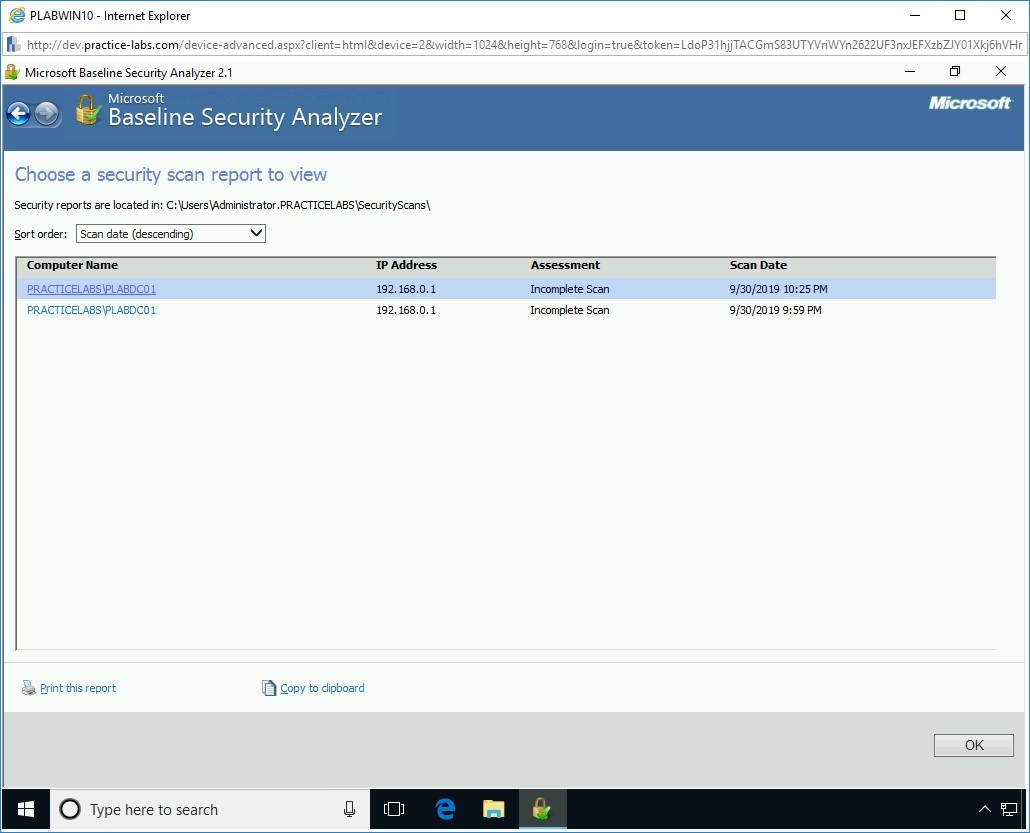Click the Baseline Security Analyzer padlock logo
This screenshot has width=1030, height=833.
[x=87, y=111]
